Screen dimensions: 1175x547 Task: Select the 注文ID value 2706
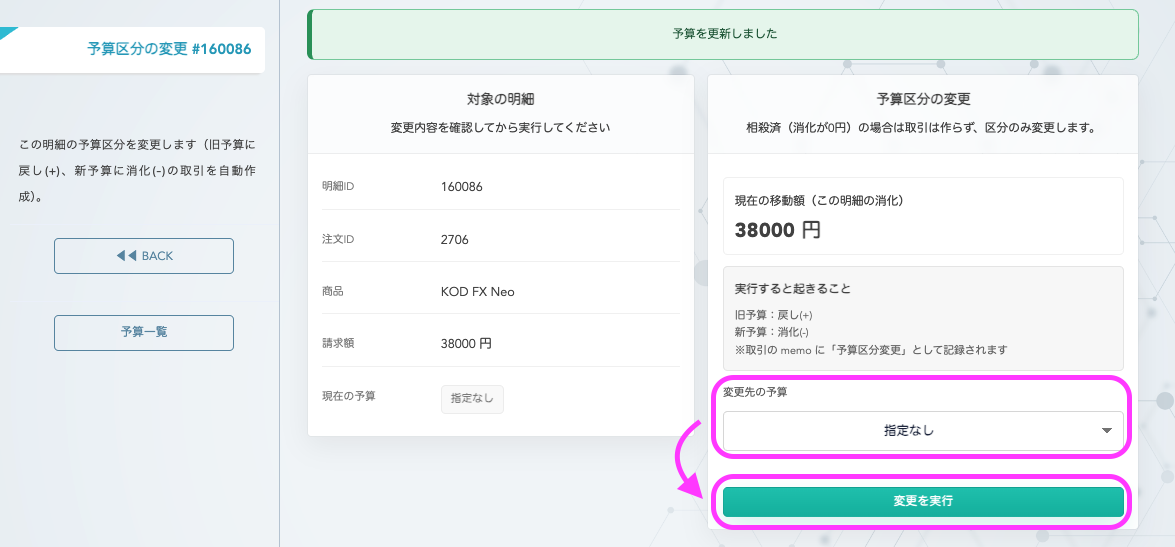454,239
